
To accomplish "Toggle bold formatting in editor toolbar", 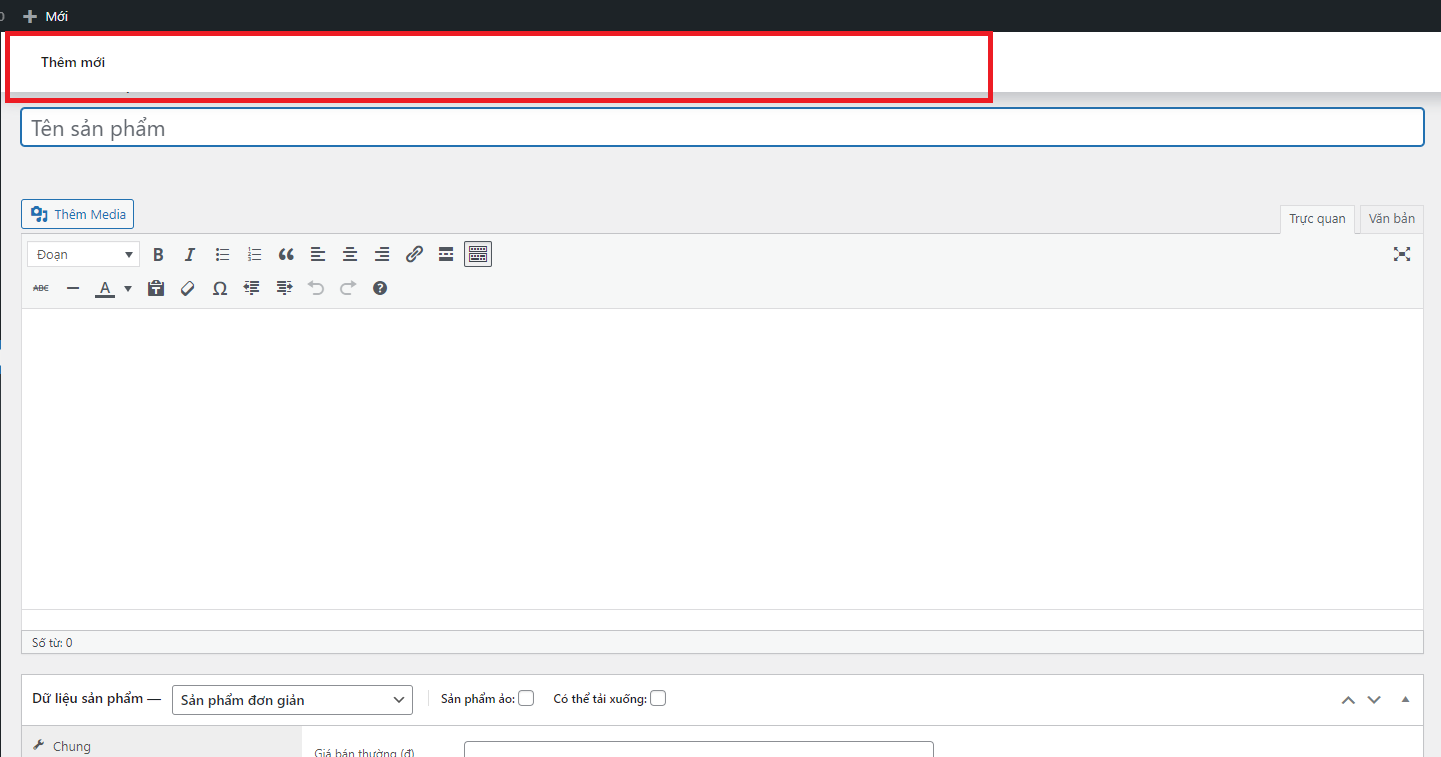I will click(158, 255).
